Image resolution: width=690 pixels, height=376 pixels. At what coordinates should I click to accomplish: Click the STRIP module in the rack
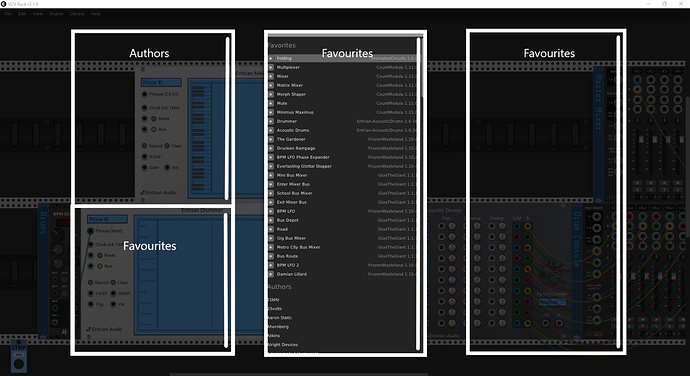[19, 357]
